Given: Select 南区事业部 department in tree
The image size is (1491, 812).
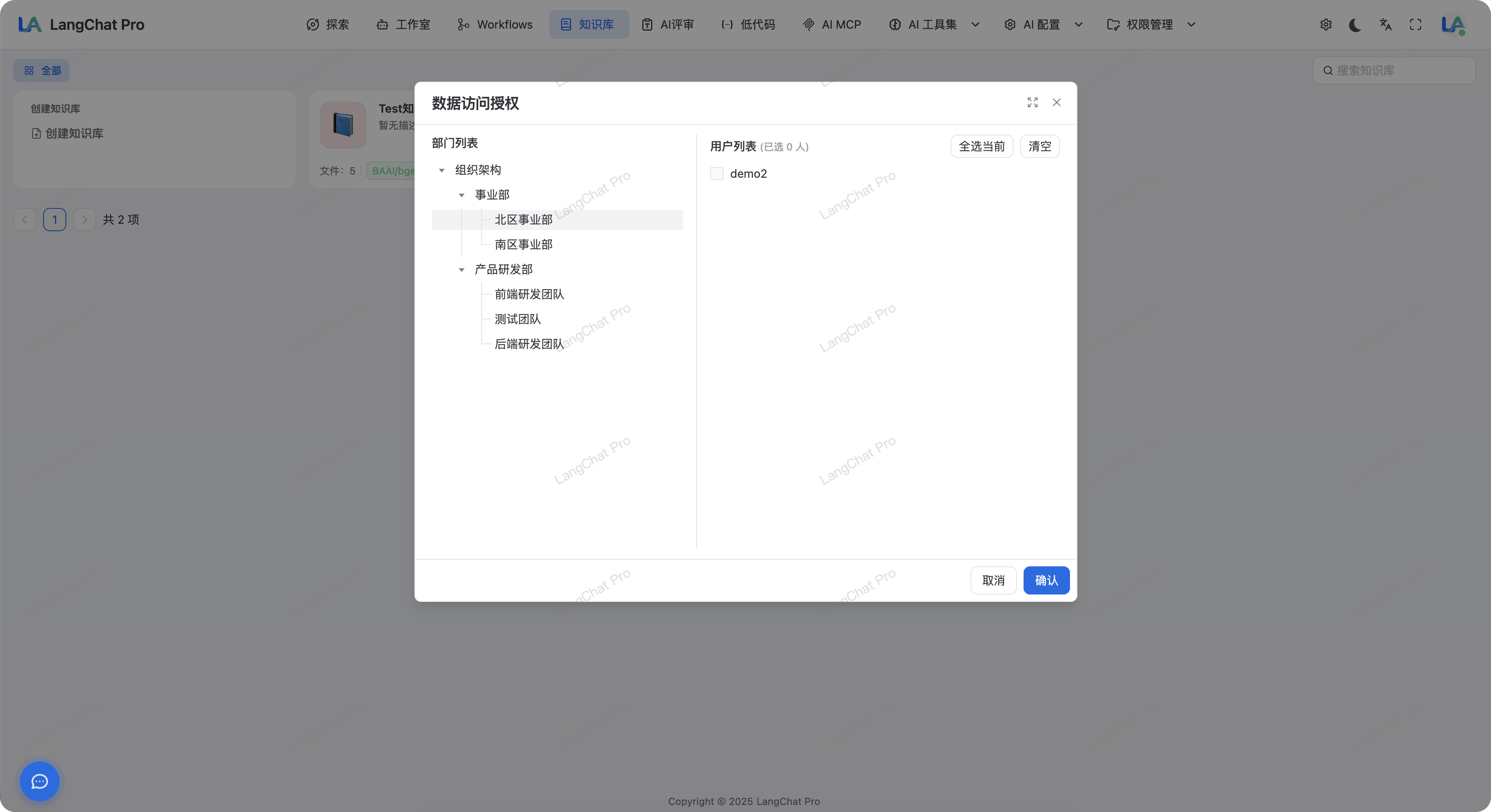Looking at the screenshot, I should (523, 245).
